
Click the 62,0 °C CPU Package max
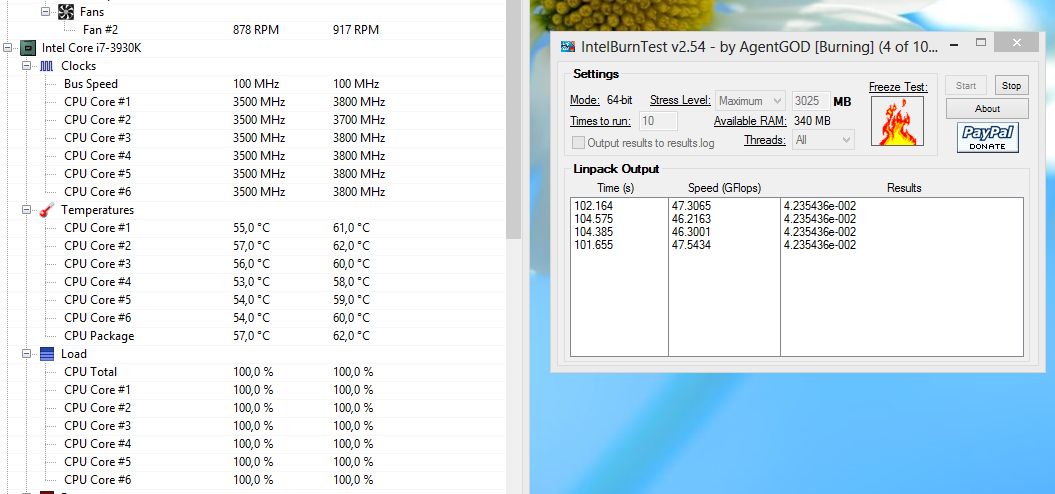click(351, 336)
